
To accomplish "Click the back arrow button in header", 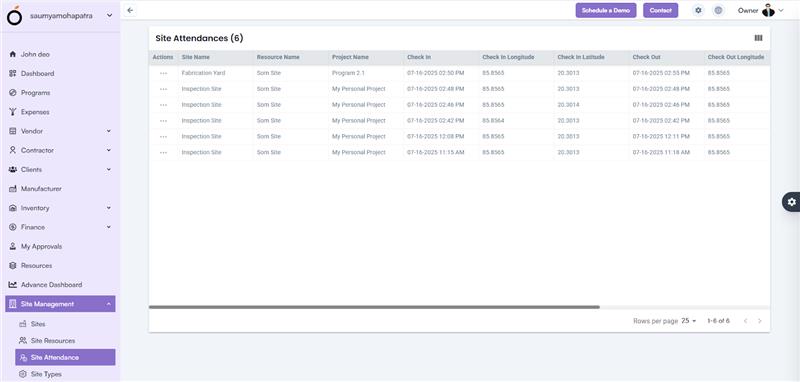I will coord(131,10).
